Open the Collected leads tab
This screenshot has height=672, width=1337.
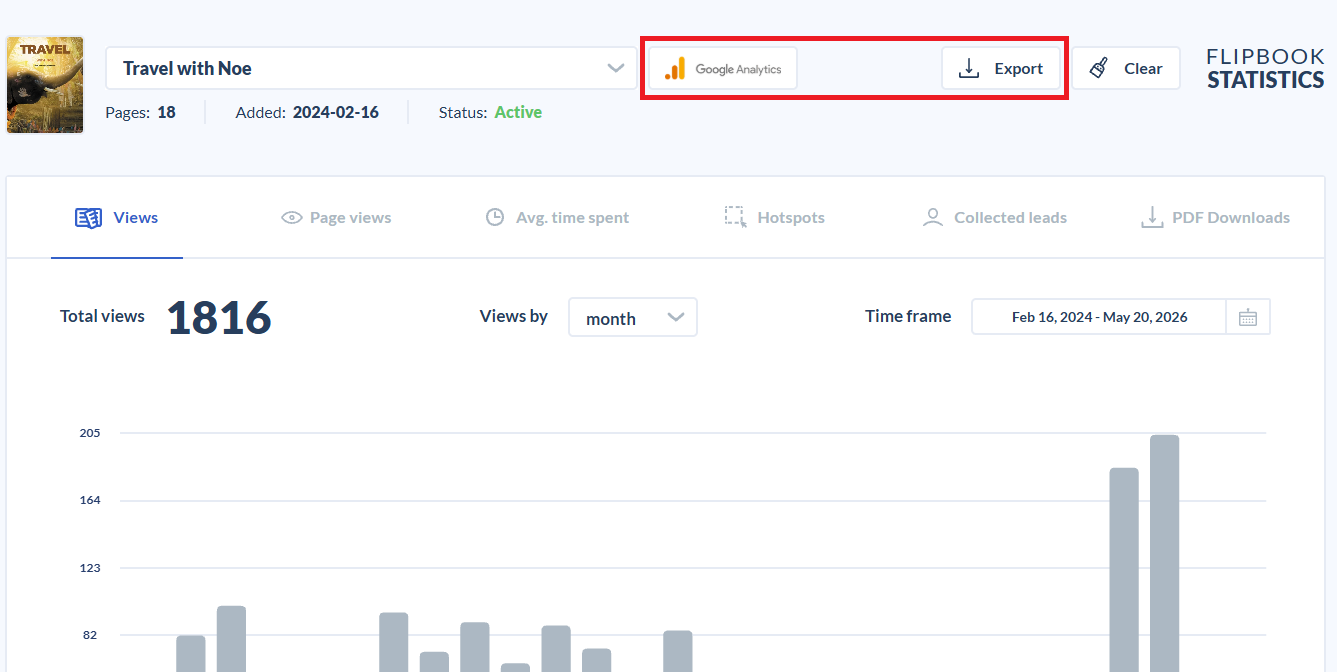995,218
